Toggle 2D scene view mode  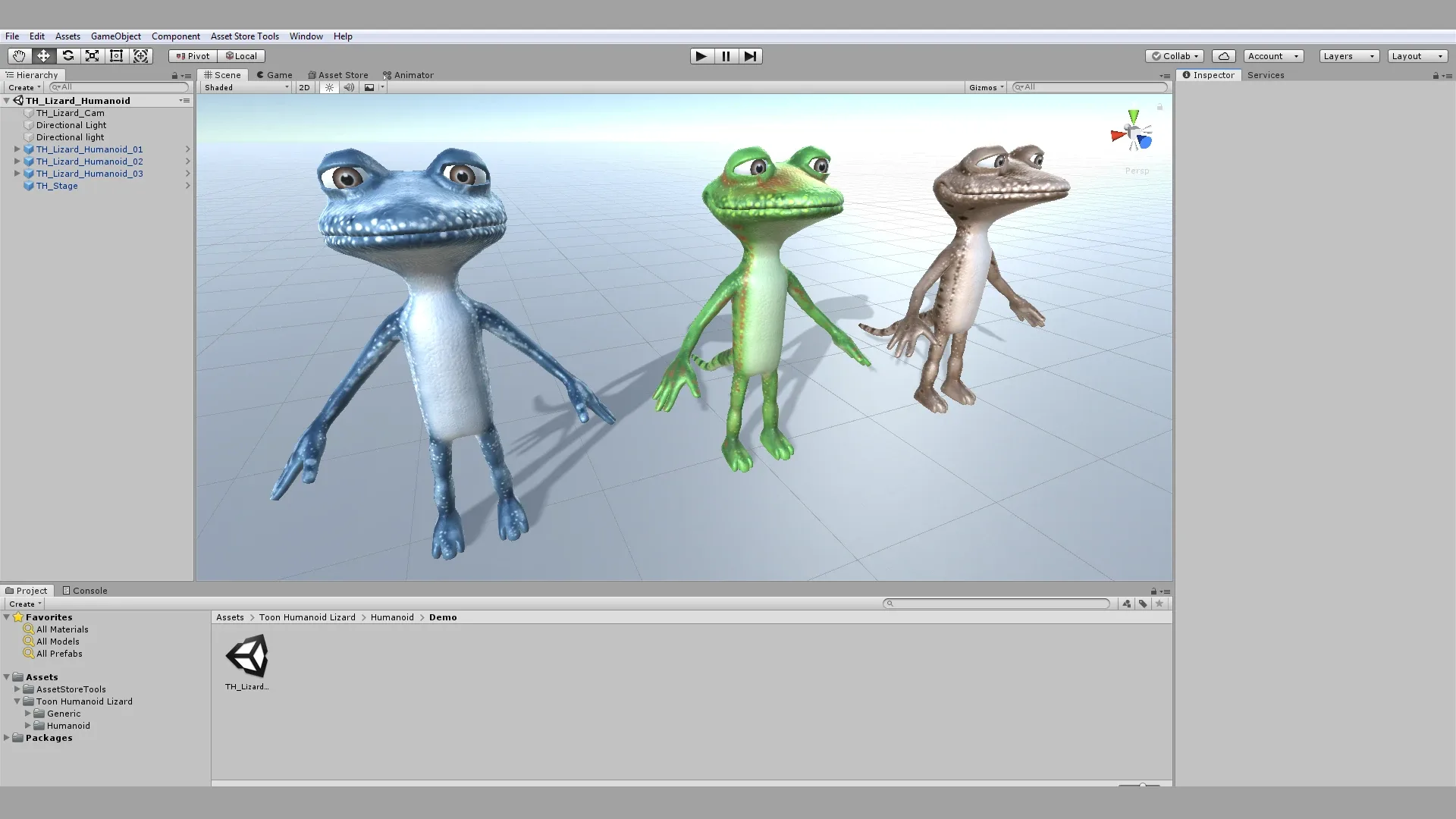(x=304, y=87)
